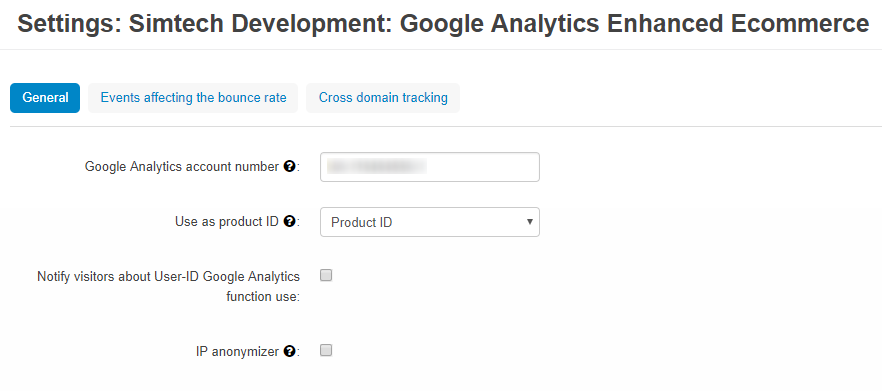Select the Product ID text in combo box
This screenshot has height=391, width=882.
[361, 222]
